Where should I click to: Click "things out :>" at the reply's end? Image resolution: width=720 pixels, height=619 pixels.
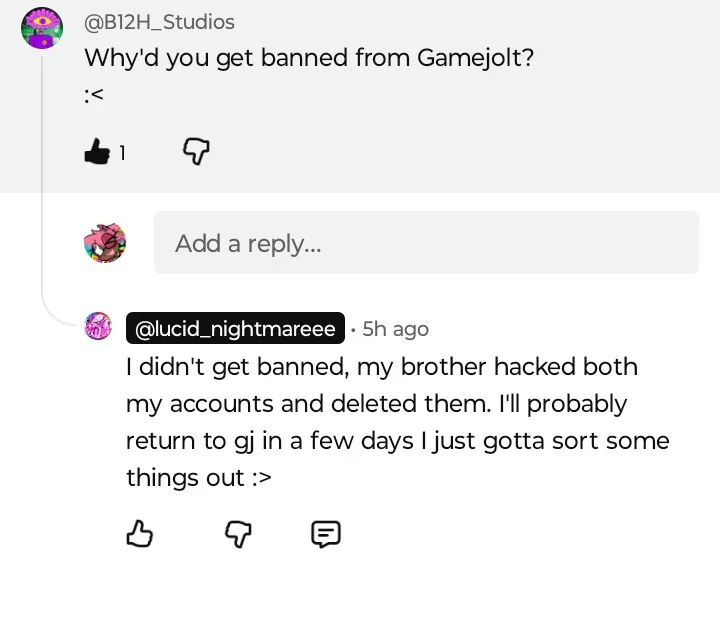(x=198, y=478)
